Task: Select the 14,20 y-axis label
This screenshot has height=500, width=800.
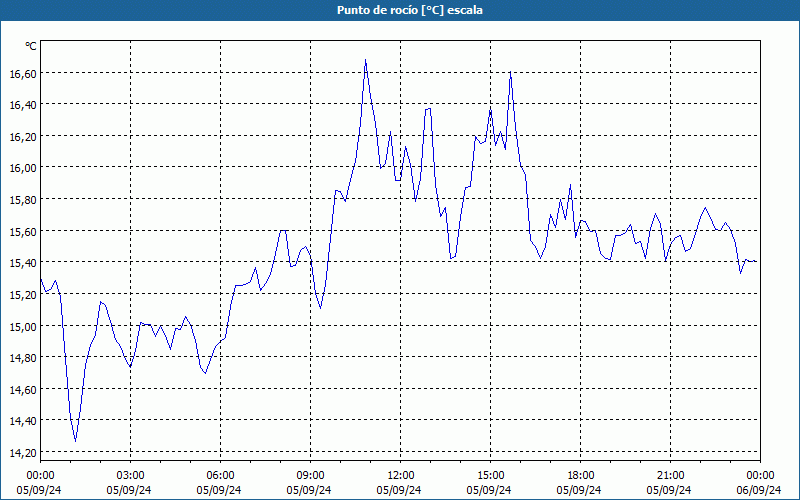Action: point(23,454)
